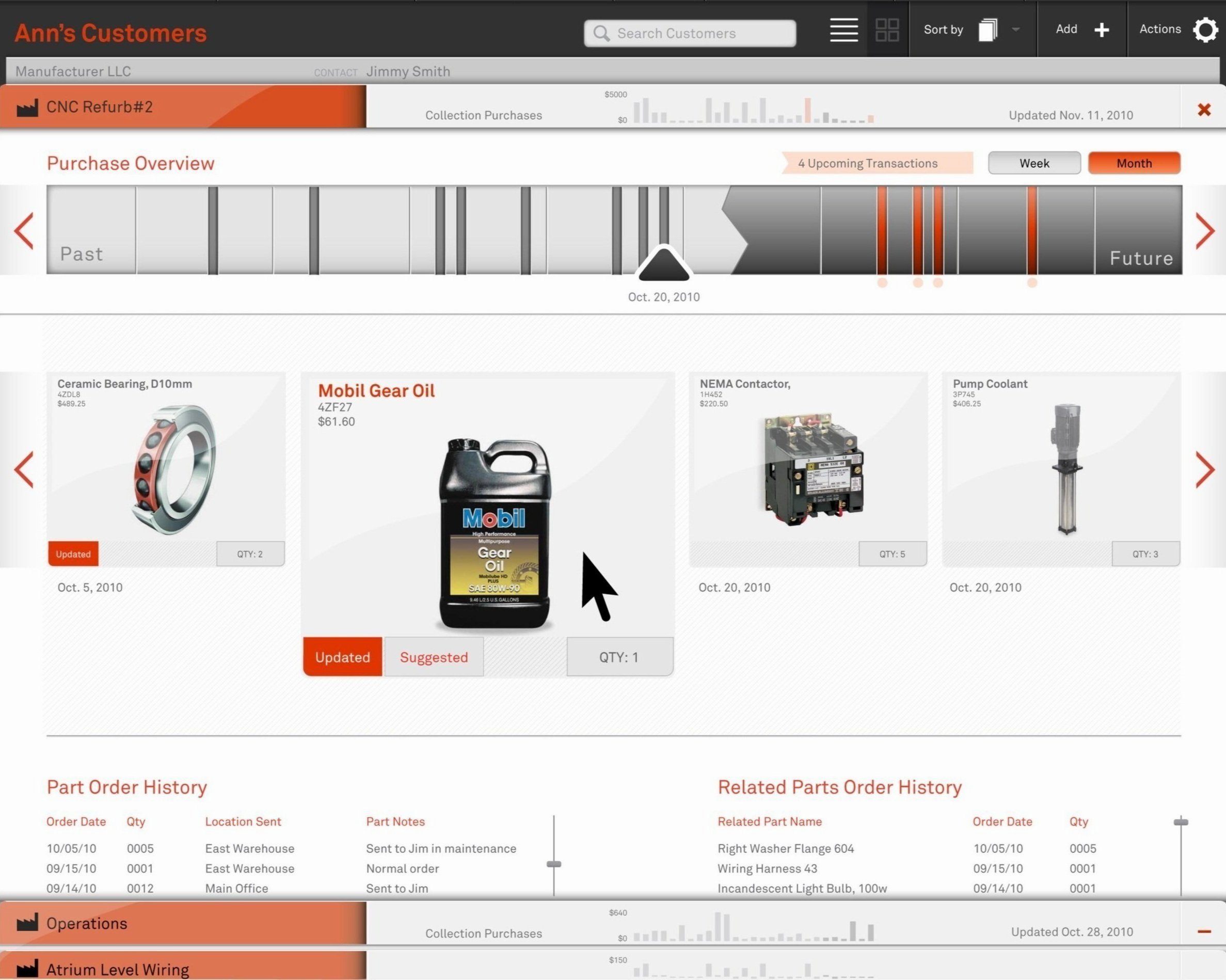The image size is (1226, 980).
Task: Open the Sort by dropdown arrow
Action: pos(1015,29)
